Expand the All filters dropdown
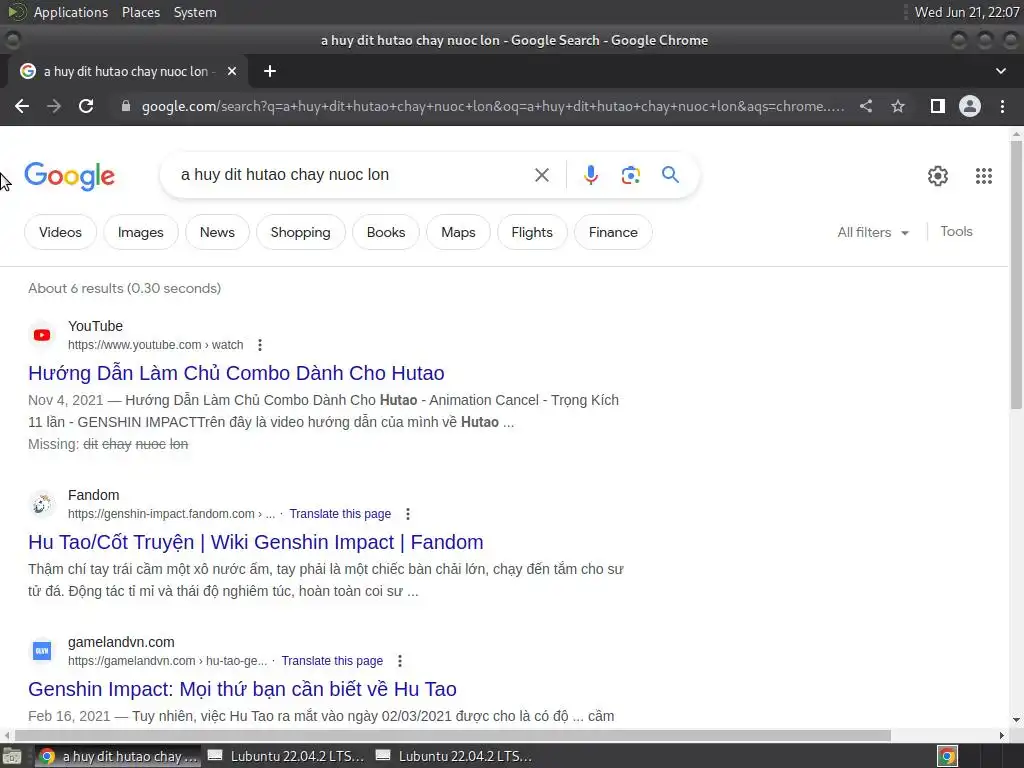 click(873, 232)
